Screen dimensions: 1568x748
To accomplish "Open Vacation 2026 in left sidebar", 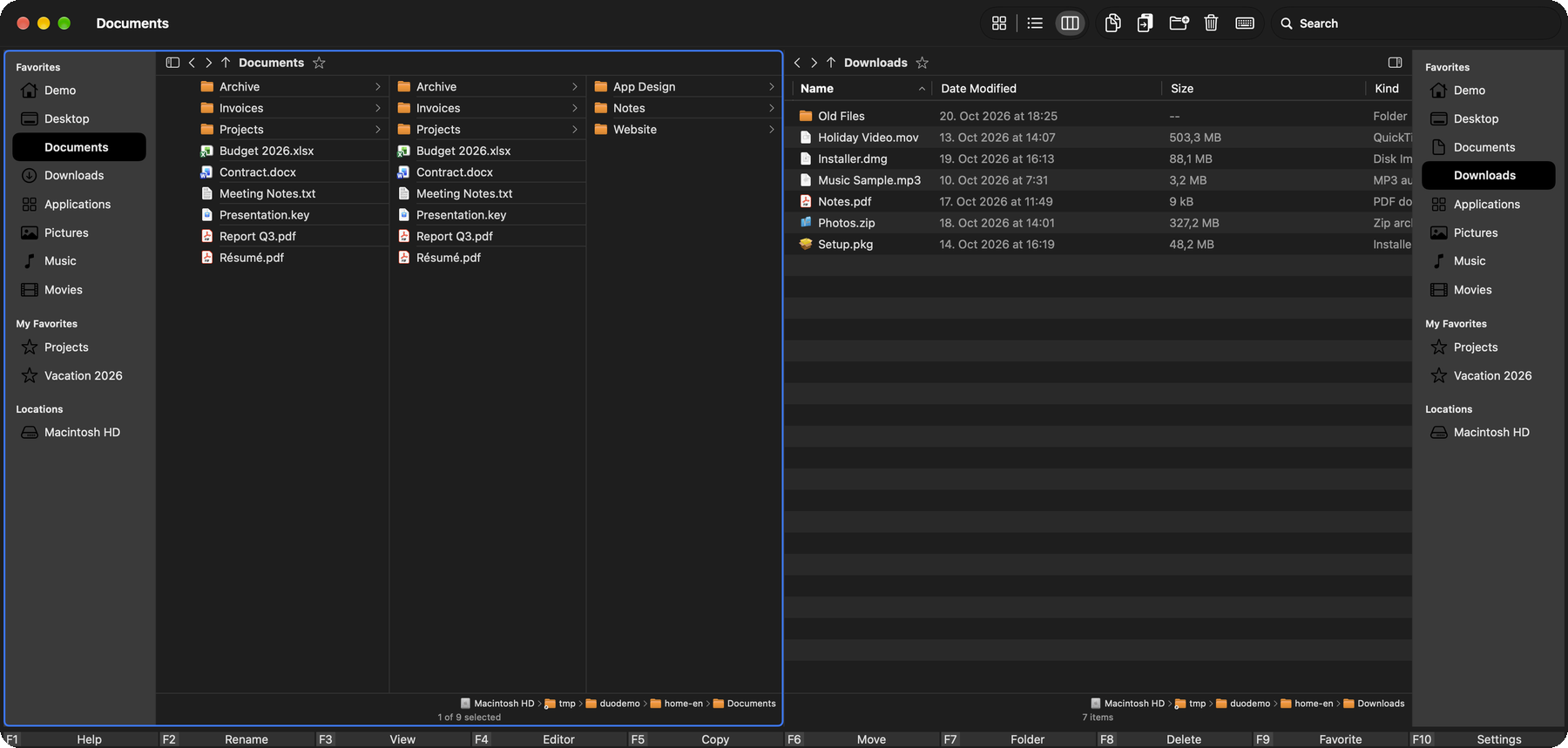I will (x=79, y=376).
